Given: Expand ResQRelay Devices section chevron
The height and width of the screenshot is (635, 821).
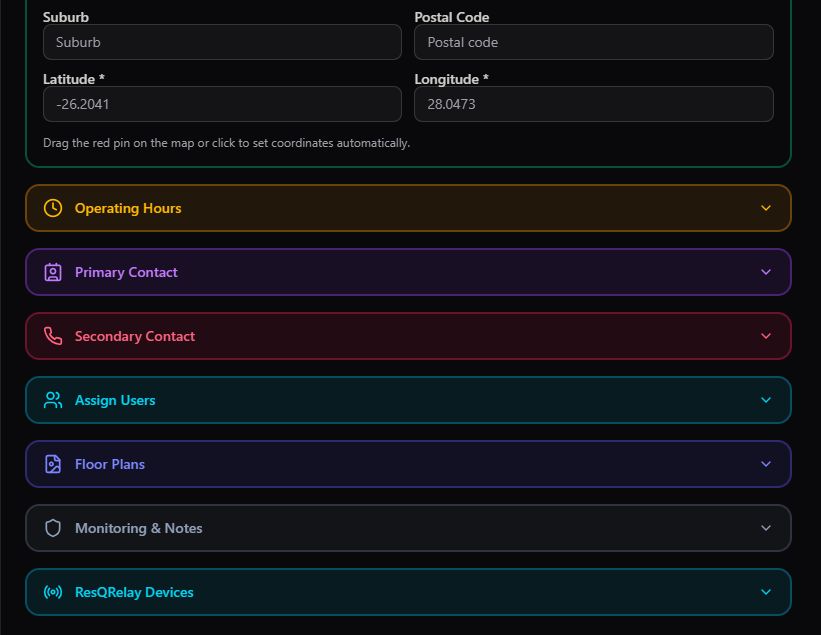Looking at the screenshot, I should pyautogui.click(x=765, y=592).
